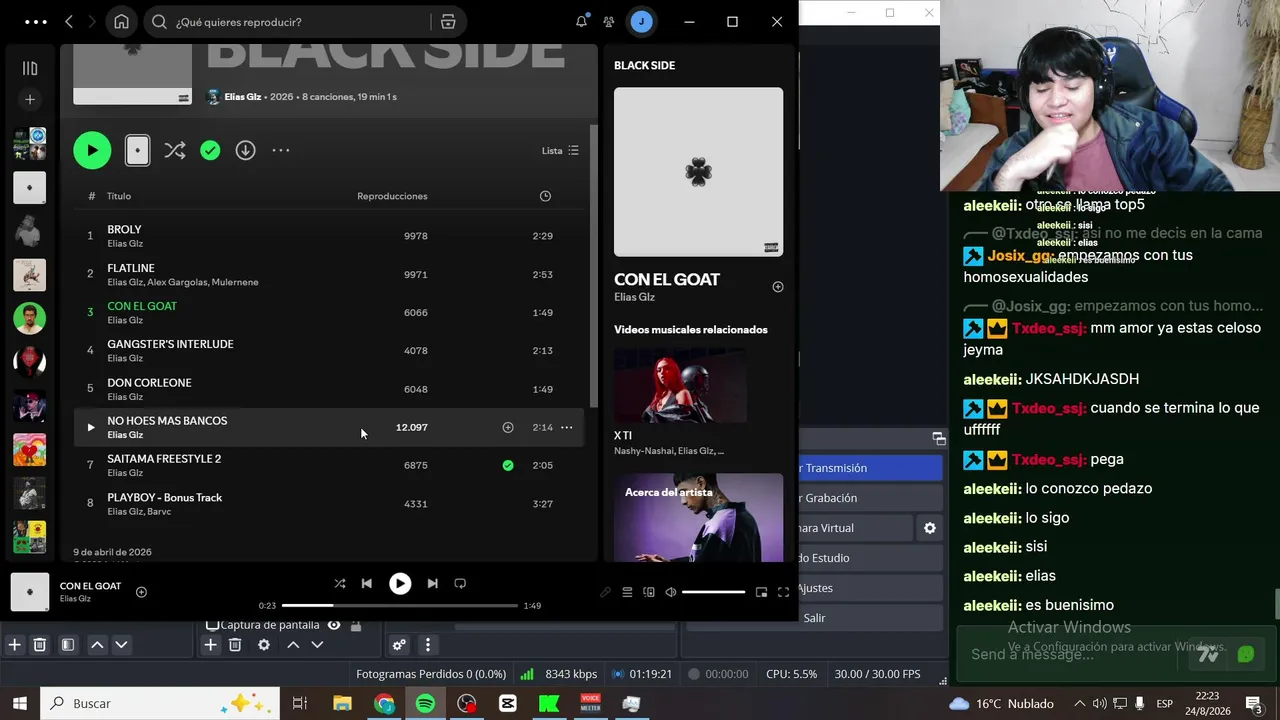The width and height of the screenshot is (1280, 720).
Task: Open OBS advanced audio properties gears
Action: point(399,645)
